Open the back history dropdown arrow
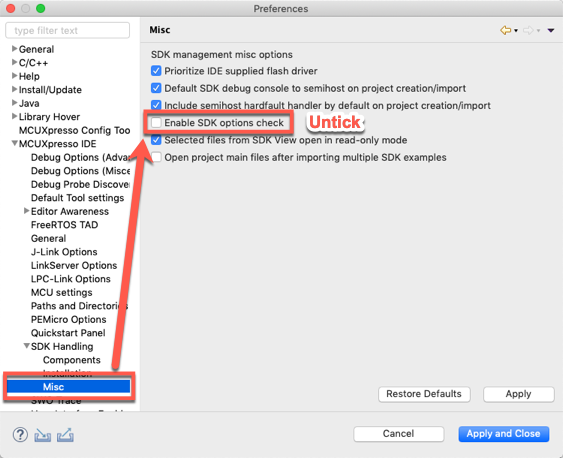The width and height of the screenshot is (563, 458). point(516,31)
